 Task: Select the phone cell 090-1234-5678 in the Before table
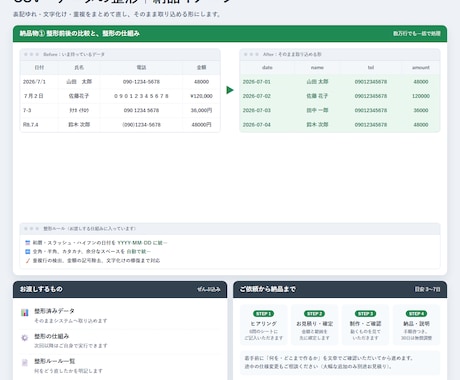pos(141,82)
